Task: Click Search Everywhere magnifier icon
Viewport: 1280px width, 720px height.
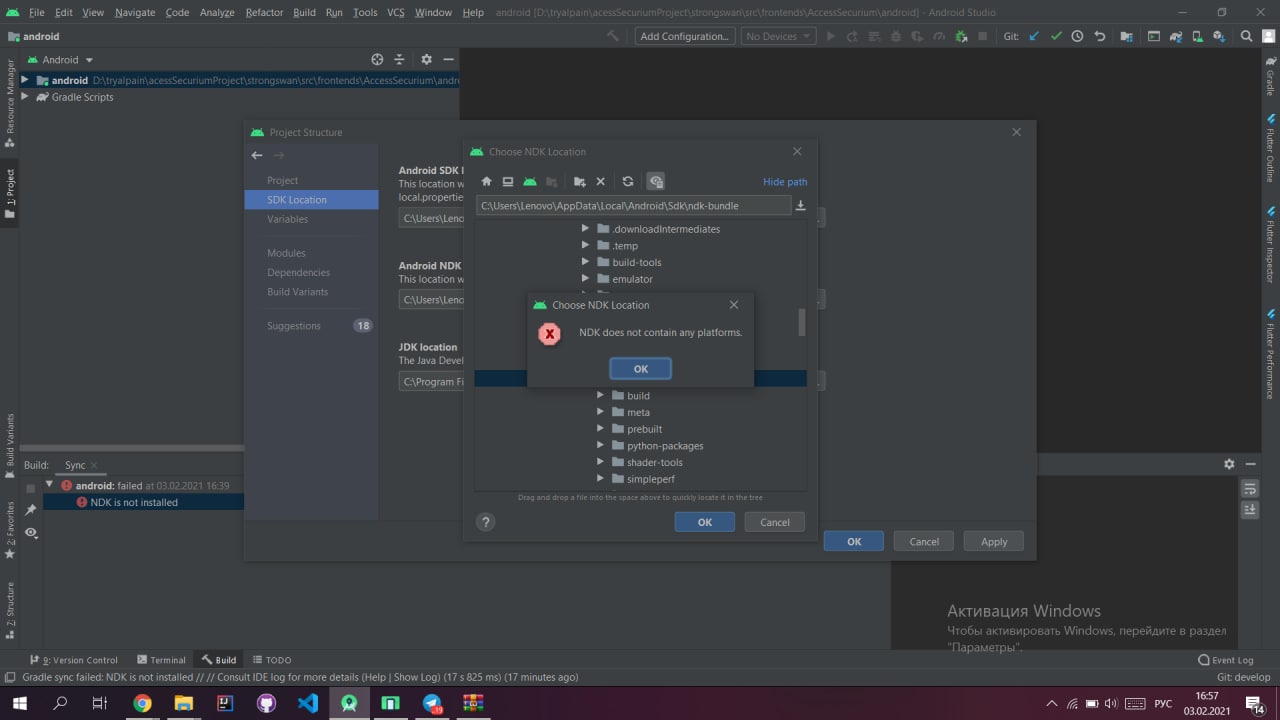Action: pos(1246,36)
